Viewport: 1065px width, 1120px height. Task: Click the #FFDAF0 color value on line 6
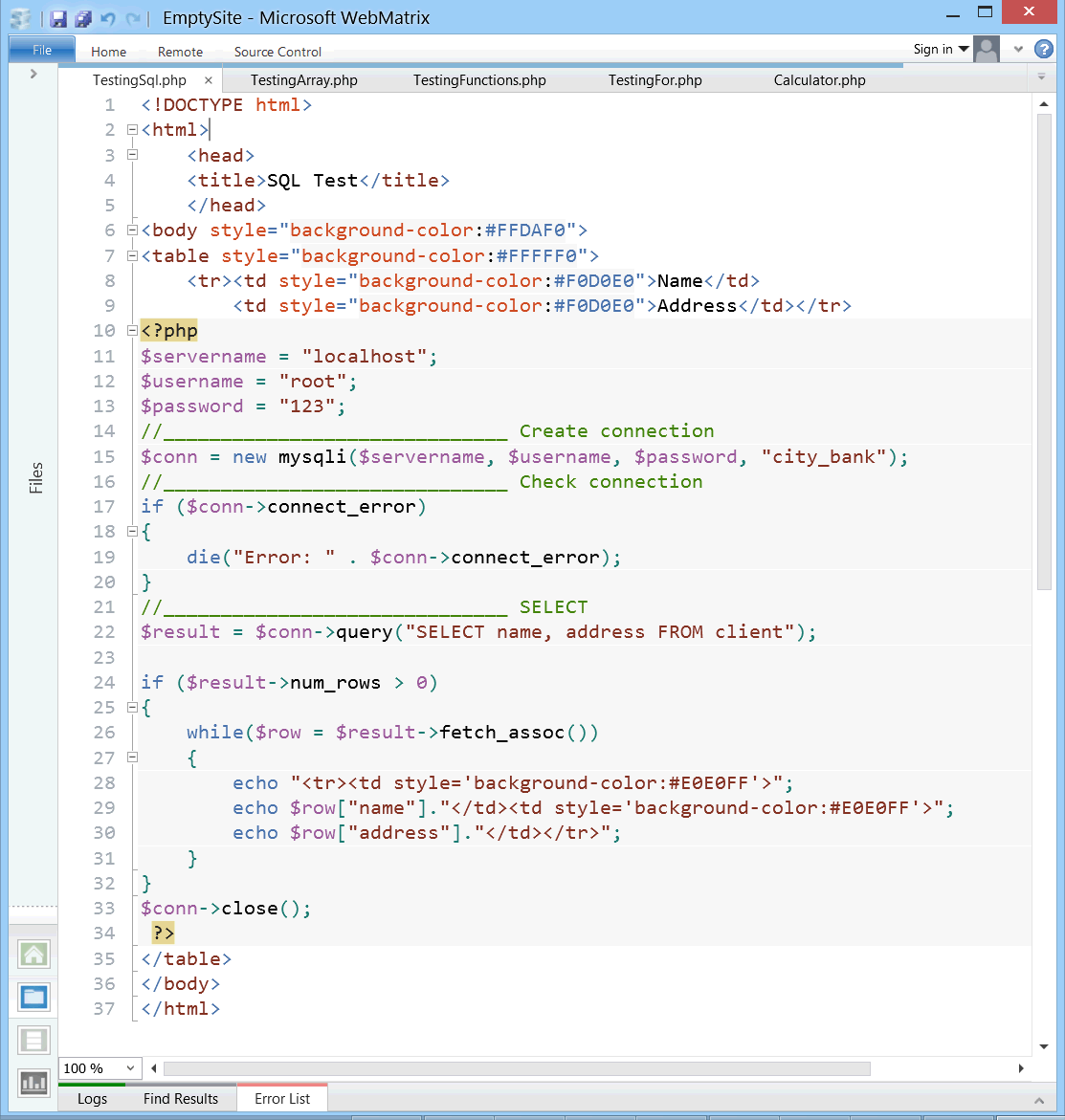click(x=525, y=231)
